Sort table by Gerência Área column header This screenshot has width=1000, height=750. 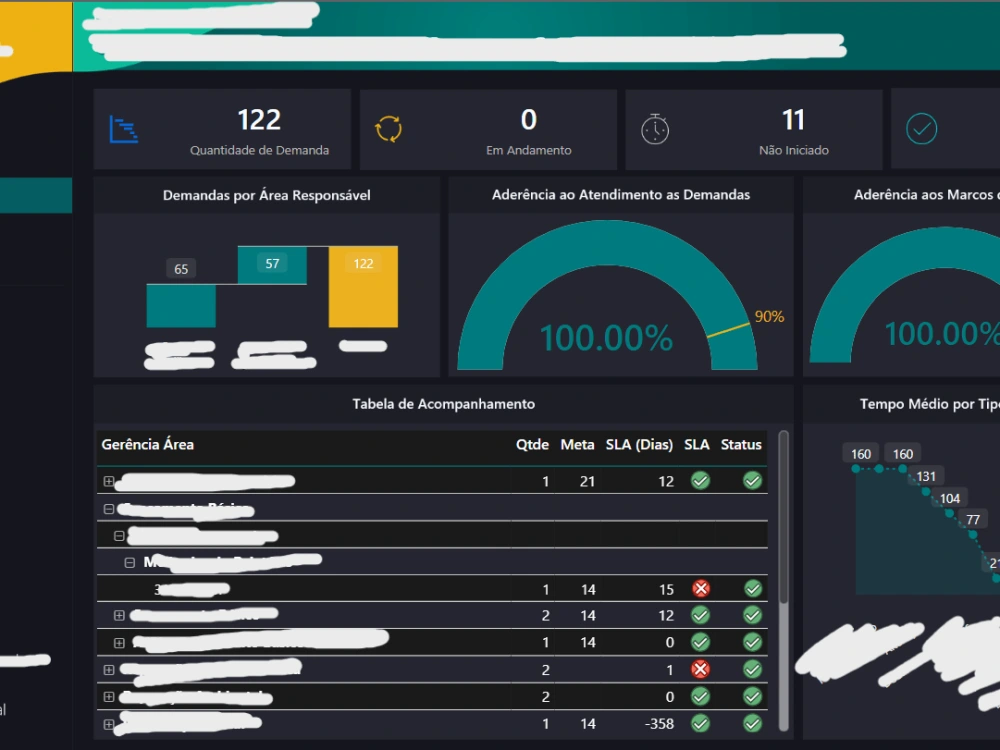tap(147, 445)
